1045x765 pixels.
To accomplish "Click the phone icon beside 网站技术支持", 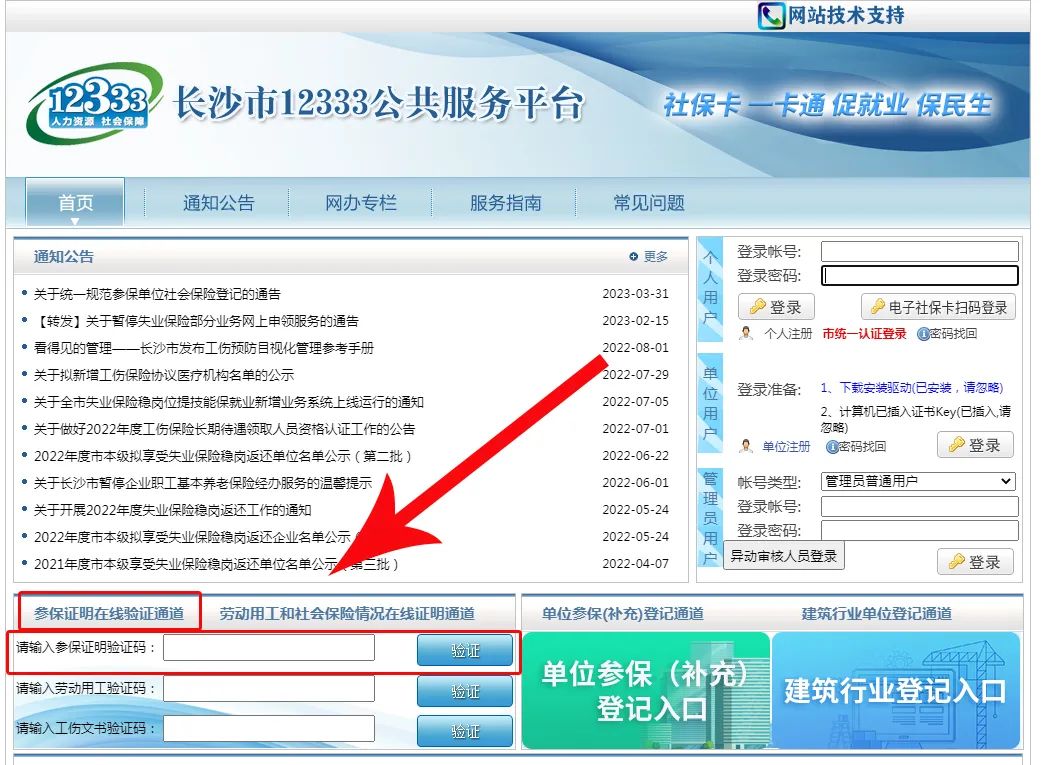I will pos(771,15).
